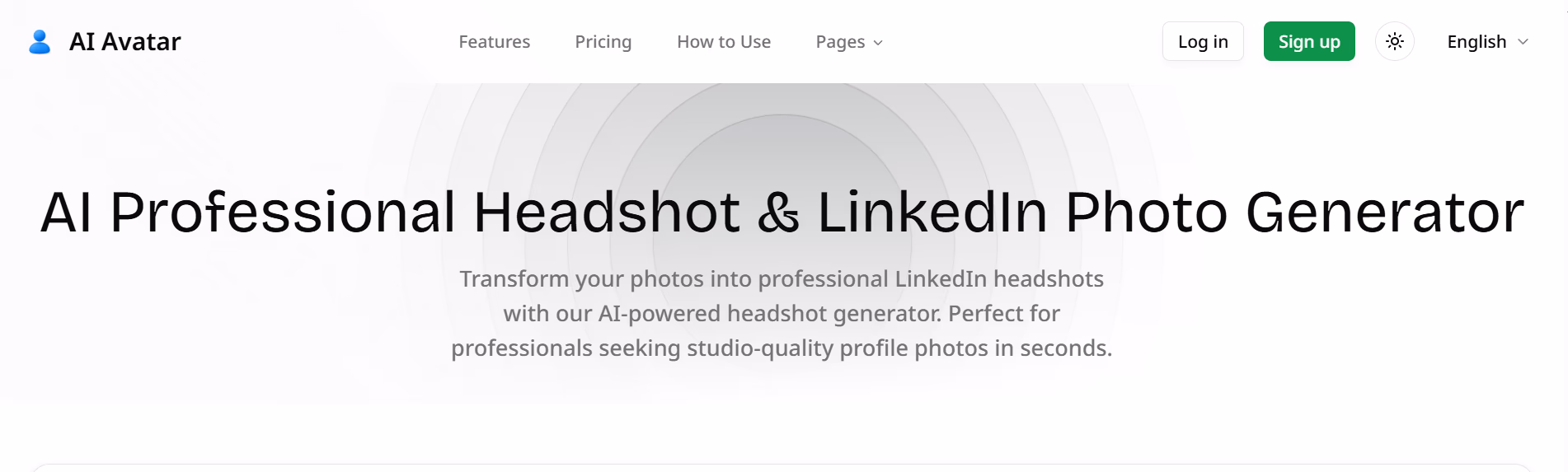This screenshot has width=1568, height=472.
Task: Open the Pages navigation menu
Action: pyautogui.click(x=840, y=42)
